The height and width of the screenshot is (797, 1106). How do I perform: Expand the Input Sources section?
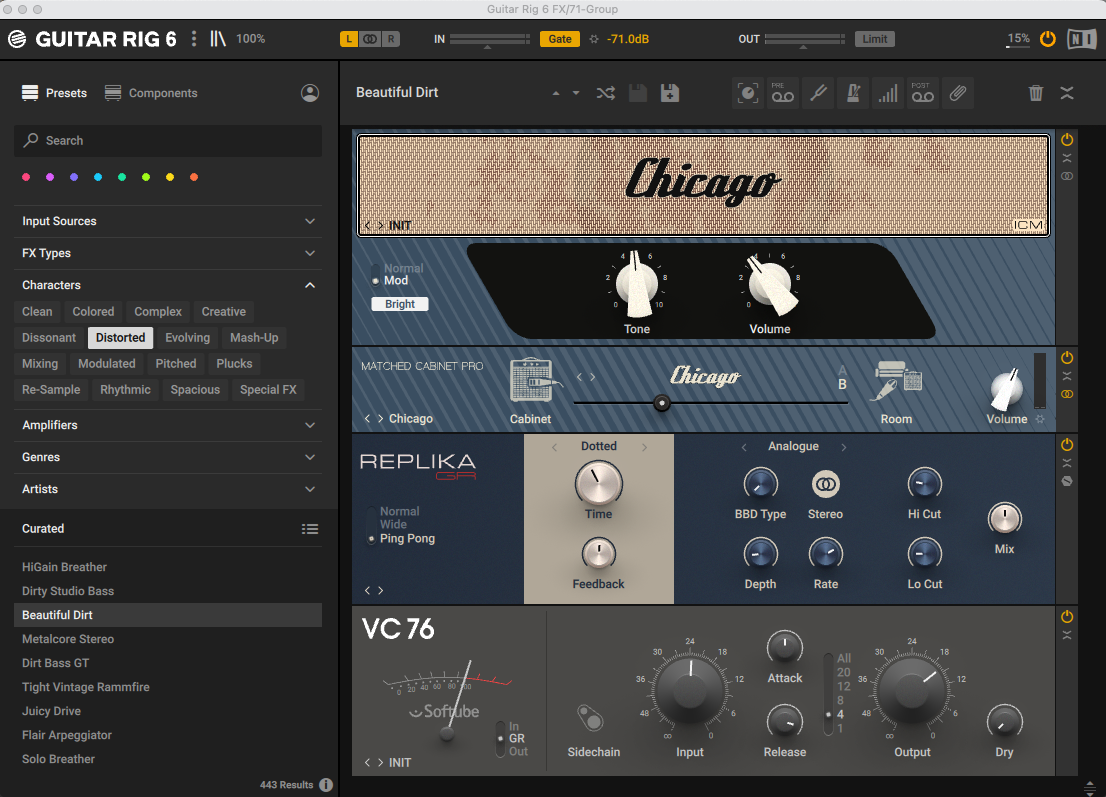(x=168, y=221)
